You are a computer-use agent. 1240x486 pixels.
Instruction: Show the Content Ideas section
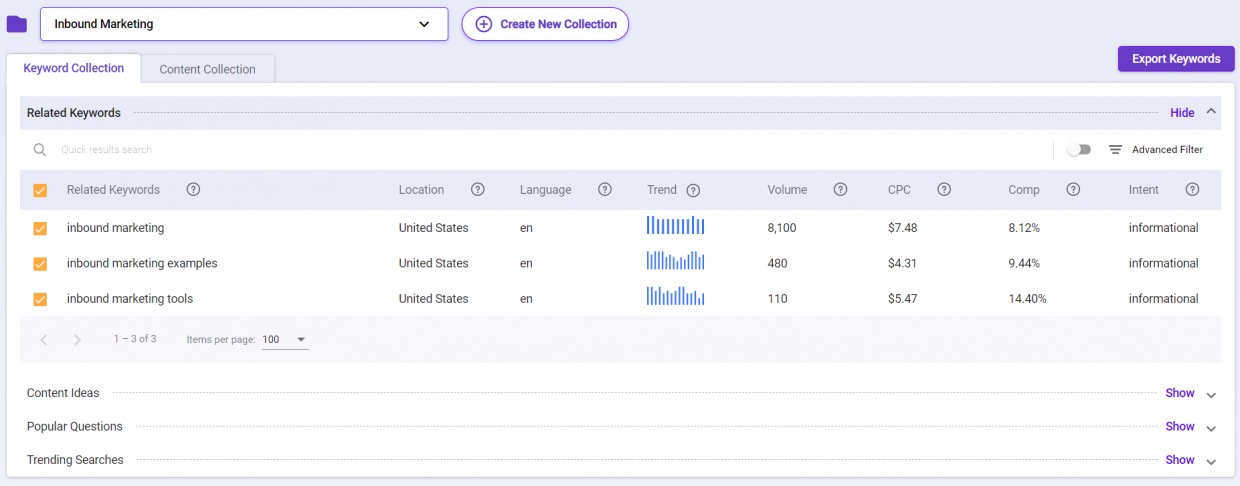click(1180, 393)
